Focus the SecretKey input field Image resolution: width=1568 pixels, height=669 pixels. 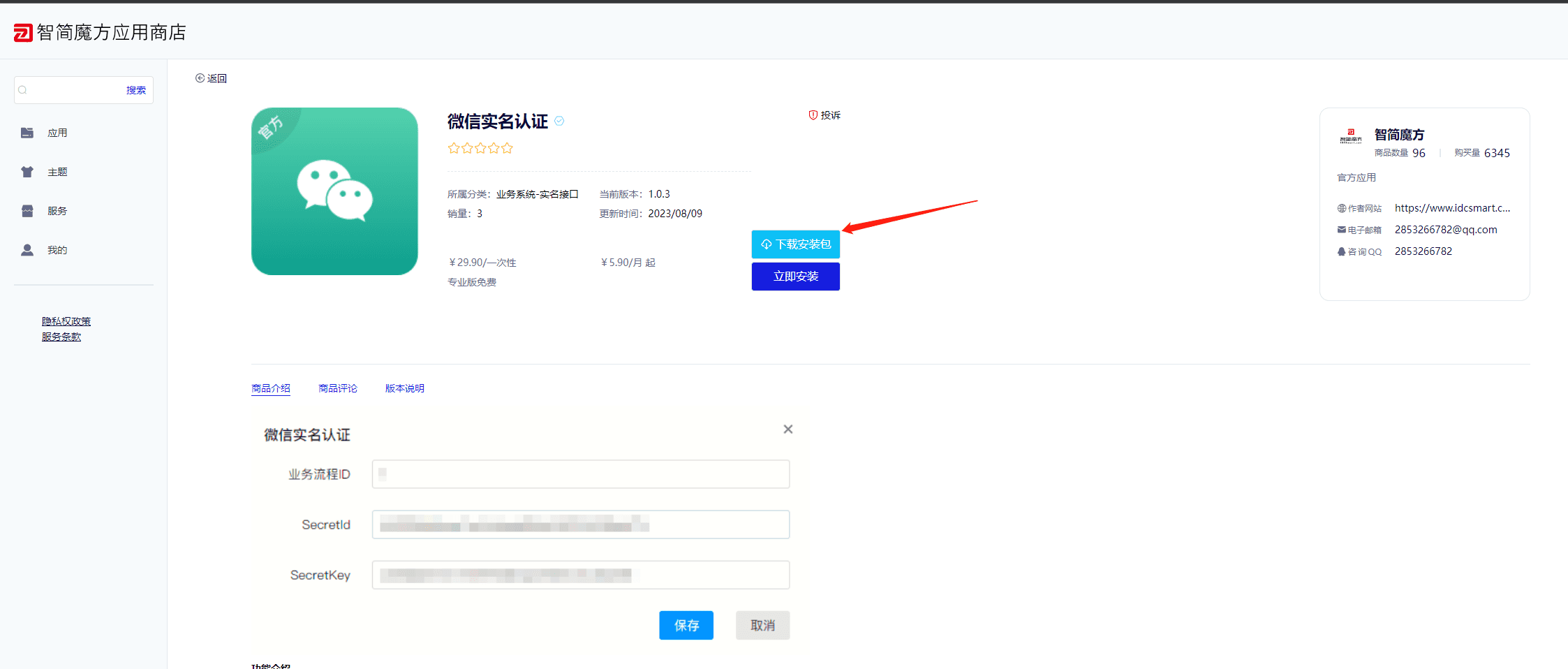(x=581, y=575)
